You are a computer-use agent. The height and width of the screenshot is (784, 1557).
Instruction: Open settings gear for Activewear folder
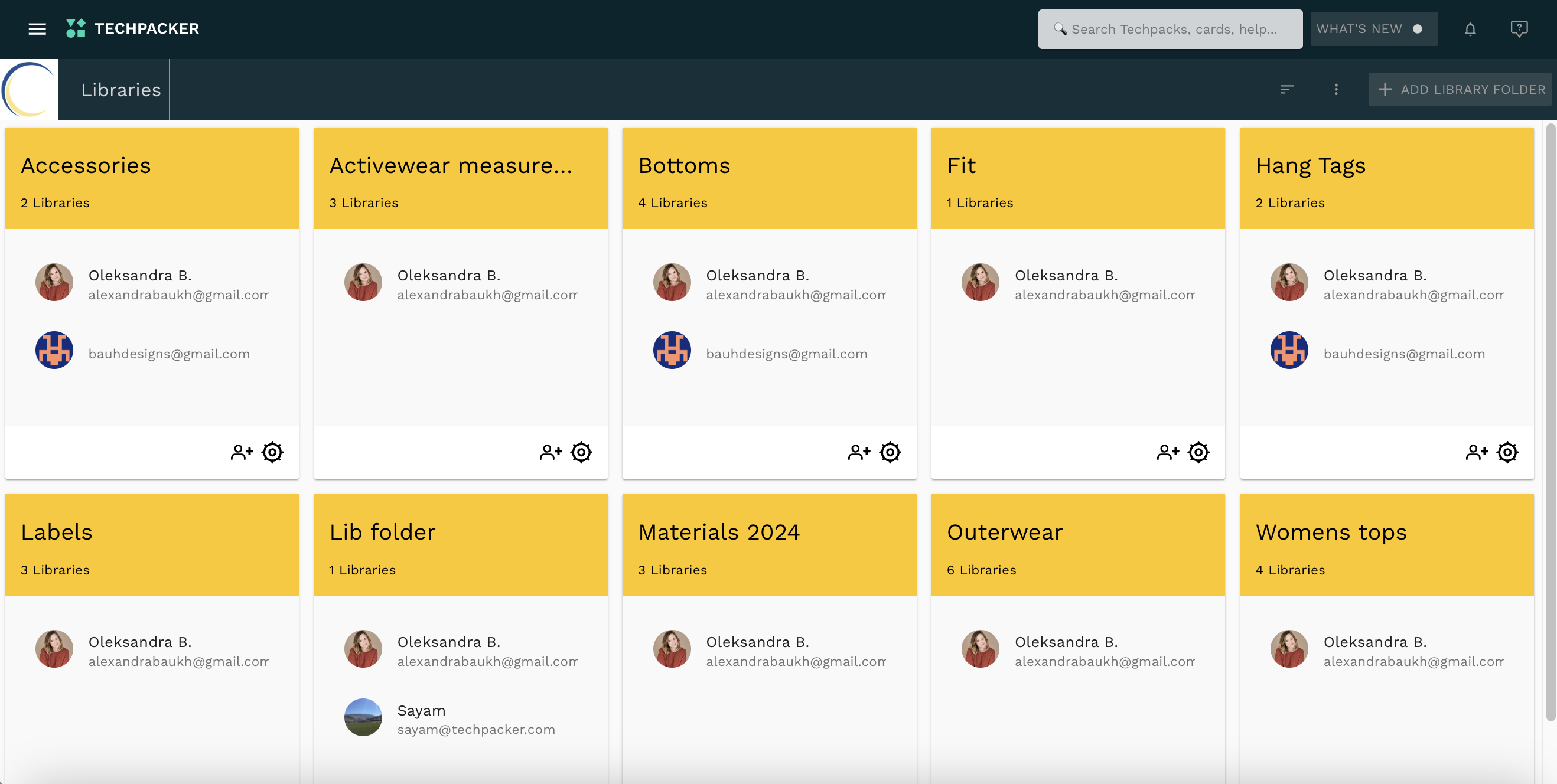(581, 452)
